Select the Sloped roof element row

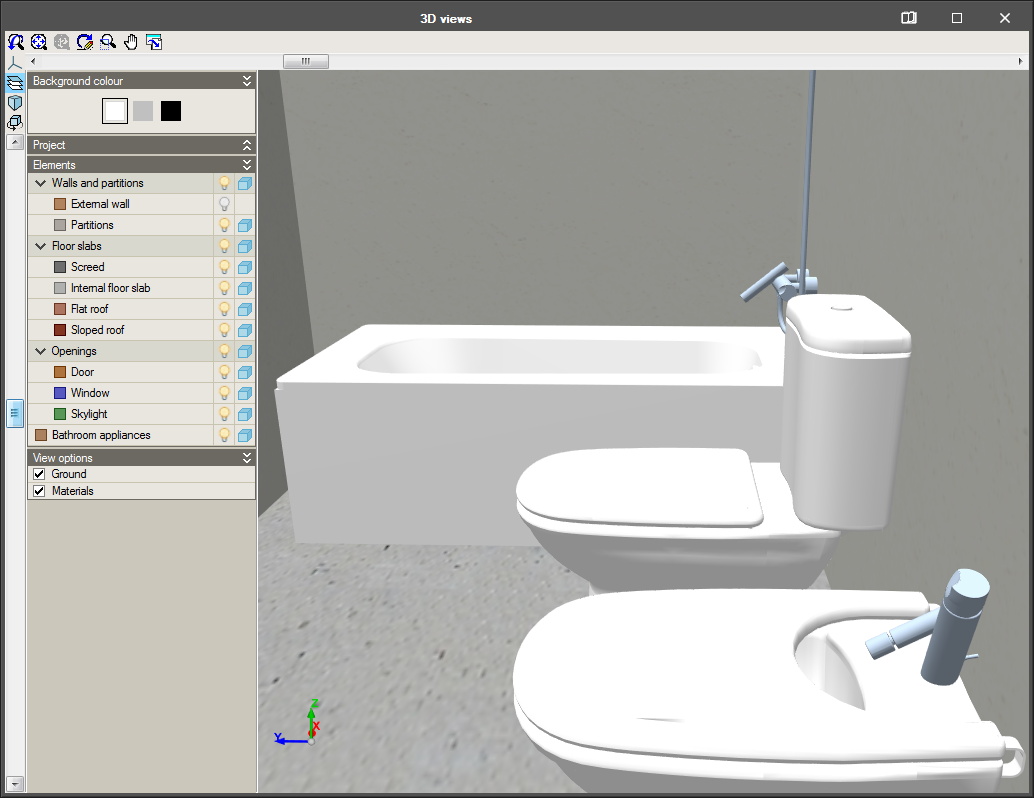[x=97, y=330]
